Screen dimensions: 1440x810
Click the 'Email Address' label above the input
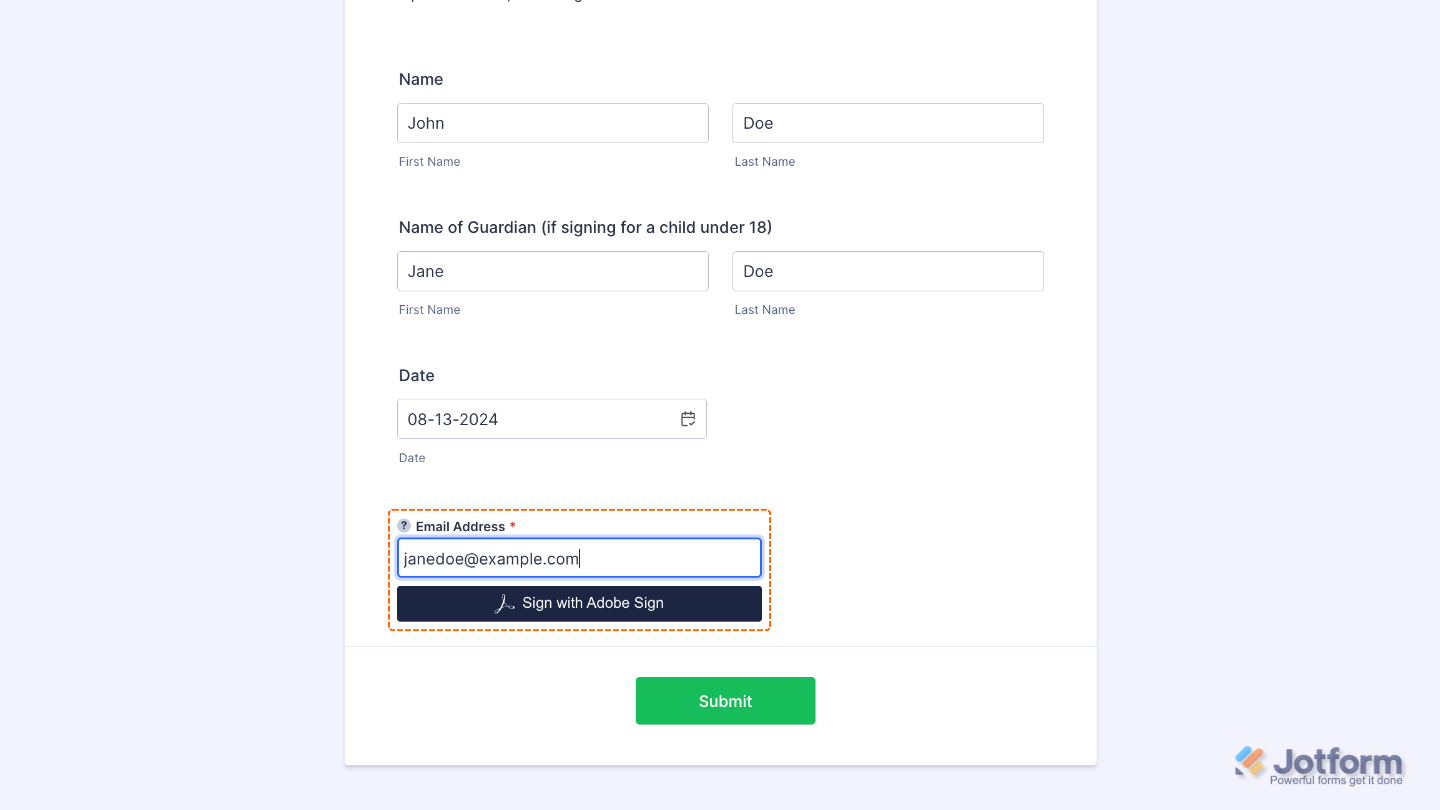(x=461, y=526)
